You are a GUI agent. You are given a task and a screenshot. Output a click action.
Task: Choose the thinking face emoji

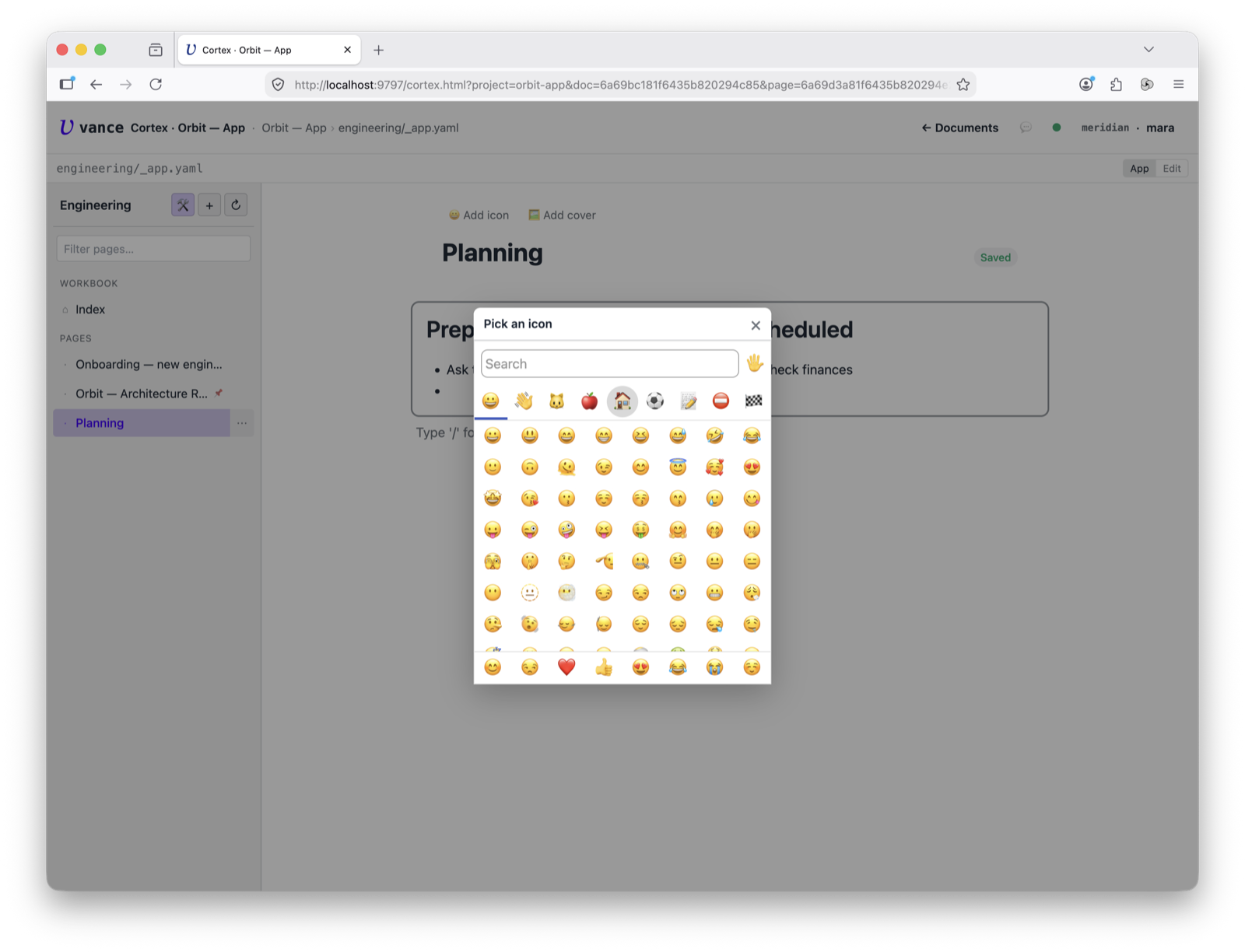pyautogui.click(x=566, y=562)
